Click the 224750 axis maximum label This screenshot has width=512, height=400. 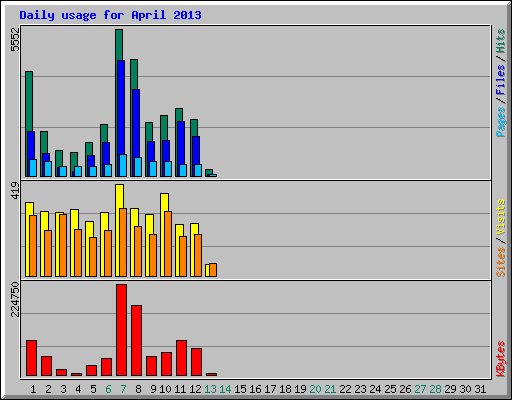[15, 299]
